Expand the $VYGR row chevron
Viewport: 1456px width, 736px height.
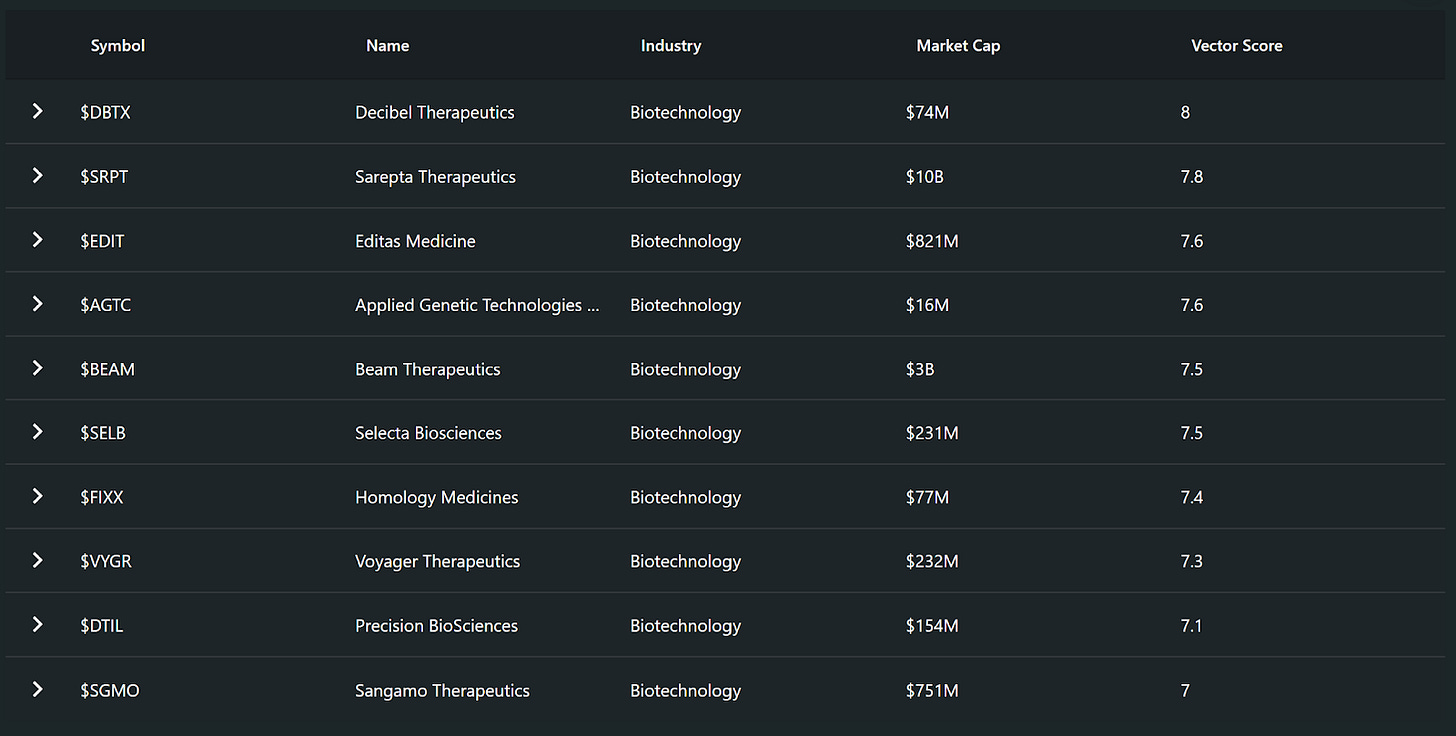(x=37, y=560)
